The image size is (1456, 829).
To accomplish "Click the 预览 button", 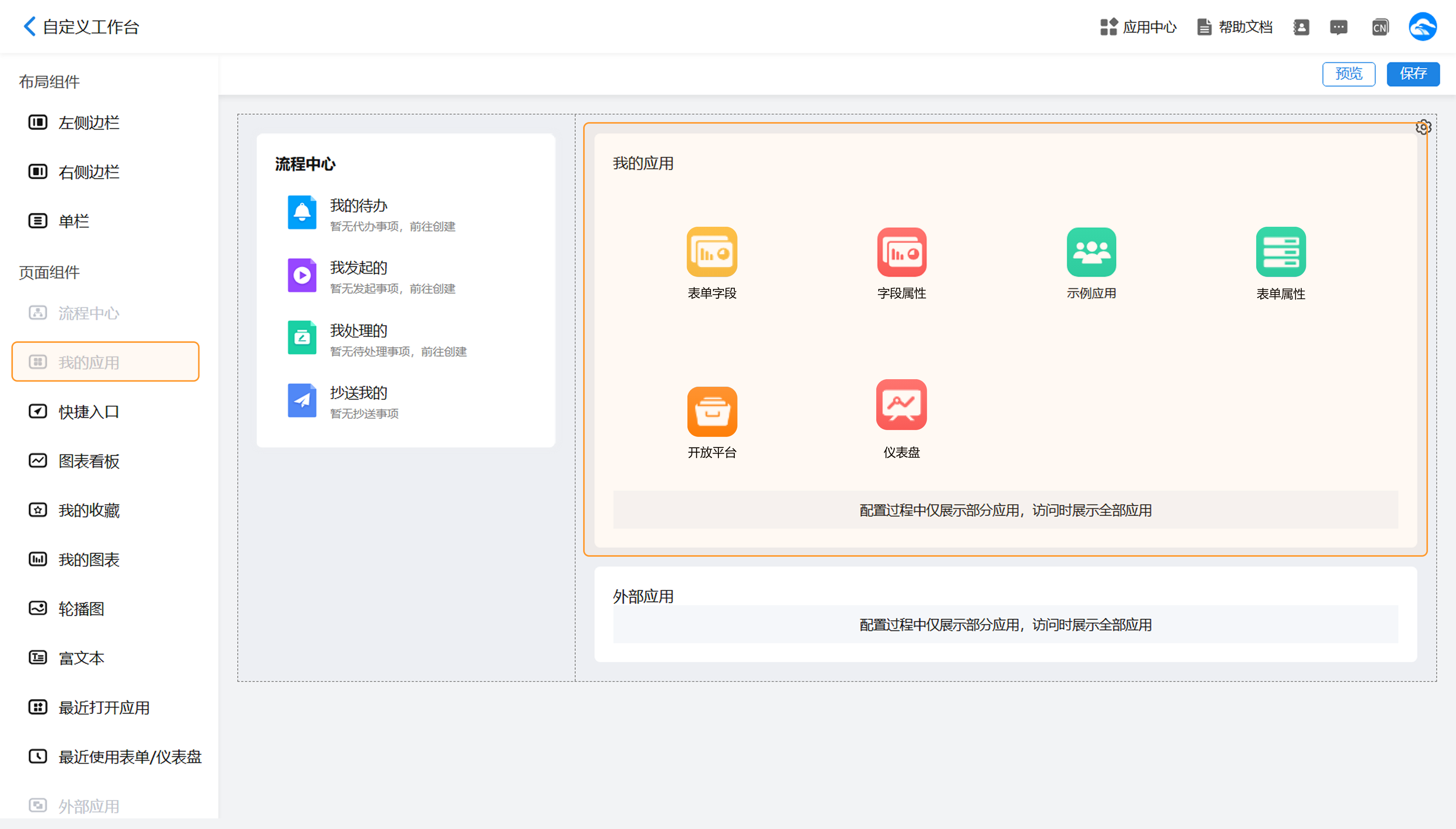I will coord(1348,74).
